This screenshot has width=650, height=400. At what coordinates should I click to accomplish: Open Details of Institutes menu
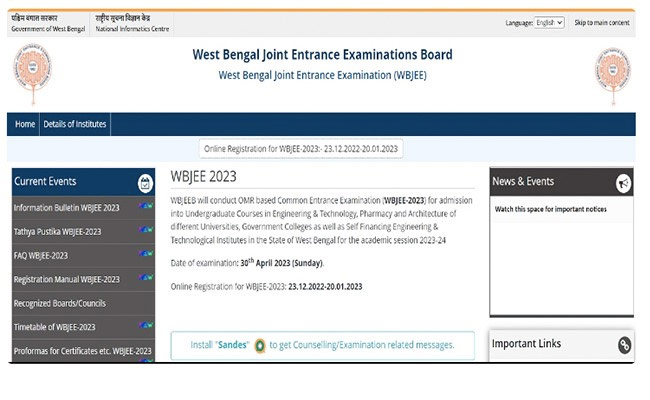[x=75, y=124]
